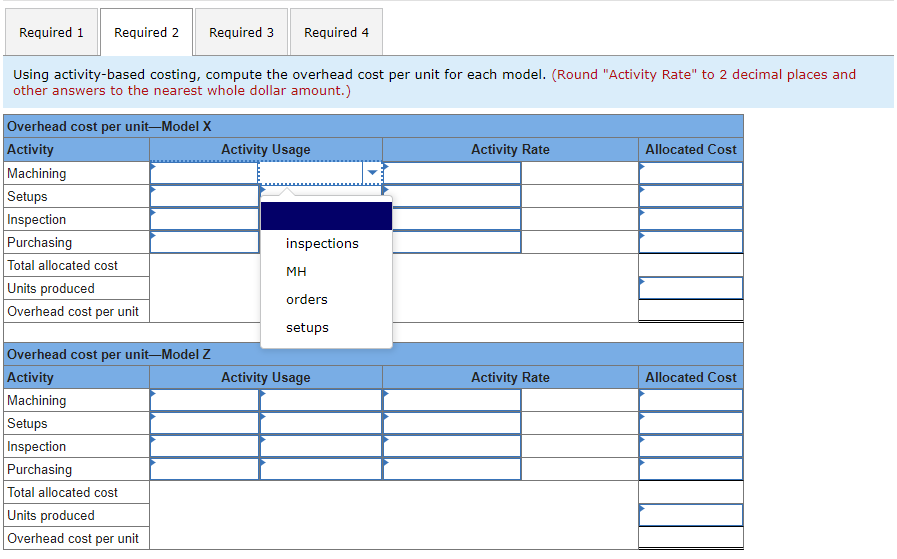Click Model X Units produced field
897x559 pixels.
point(691,288)
